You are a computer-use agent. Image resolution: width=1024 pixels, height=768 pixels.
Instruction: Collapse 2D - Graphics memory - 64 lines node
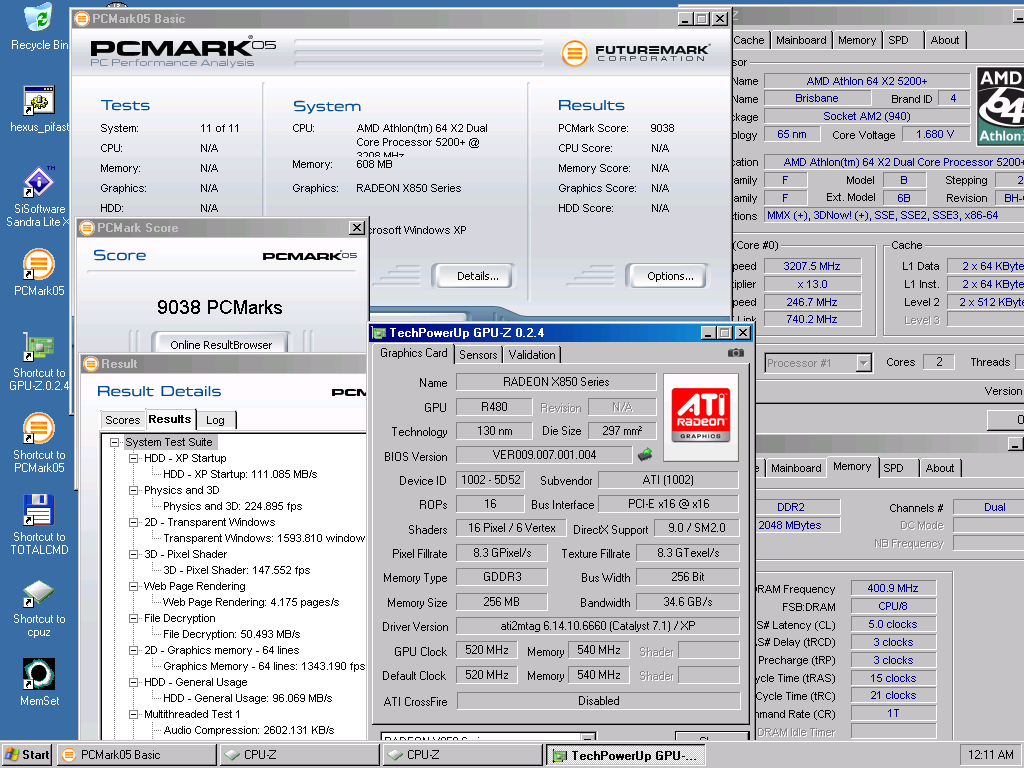(x=133, y=650)
